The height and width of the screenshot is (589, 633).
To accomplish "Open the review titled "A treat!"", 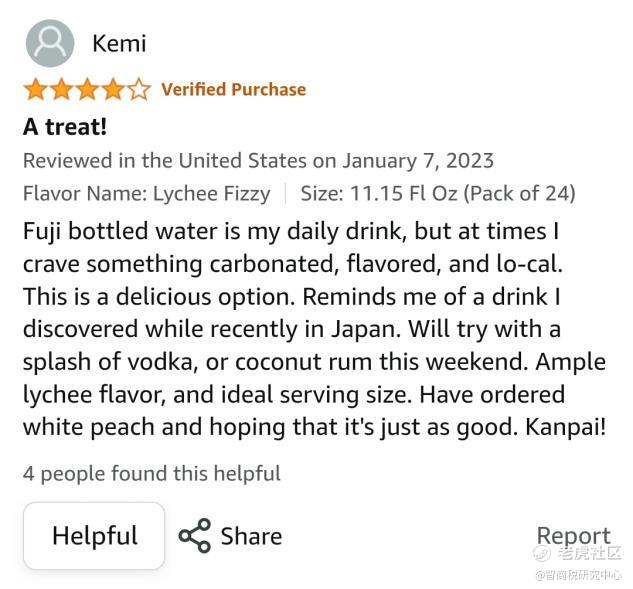I will coord(65,126).
